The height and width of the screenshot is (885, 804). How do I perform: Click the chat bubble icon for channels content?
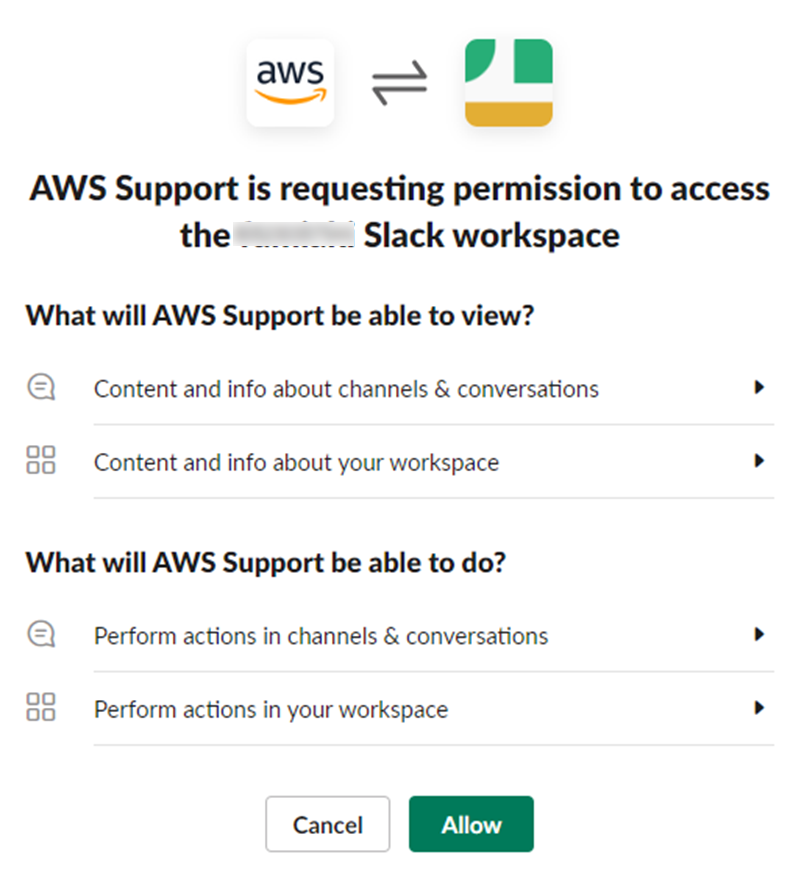pos(41,388)
